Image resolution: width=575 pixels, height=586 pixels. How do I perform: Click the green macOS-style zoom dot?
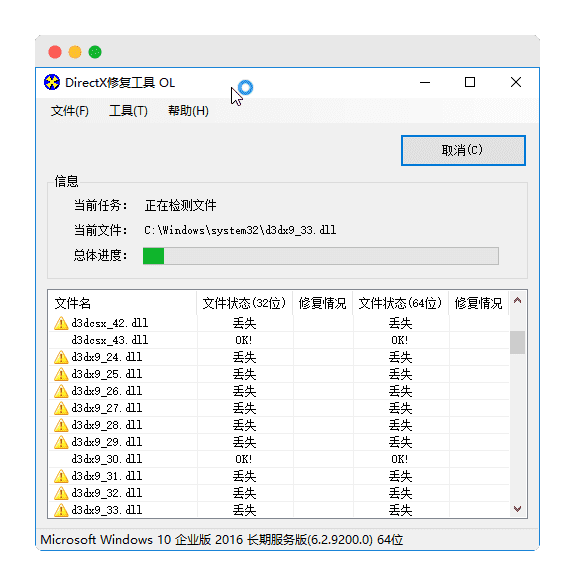point(95,52)
